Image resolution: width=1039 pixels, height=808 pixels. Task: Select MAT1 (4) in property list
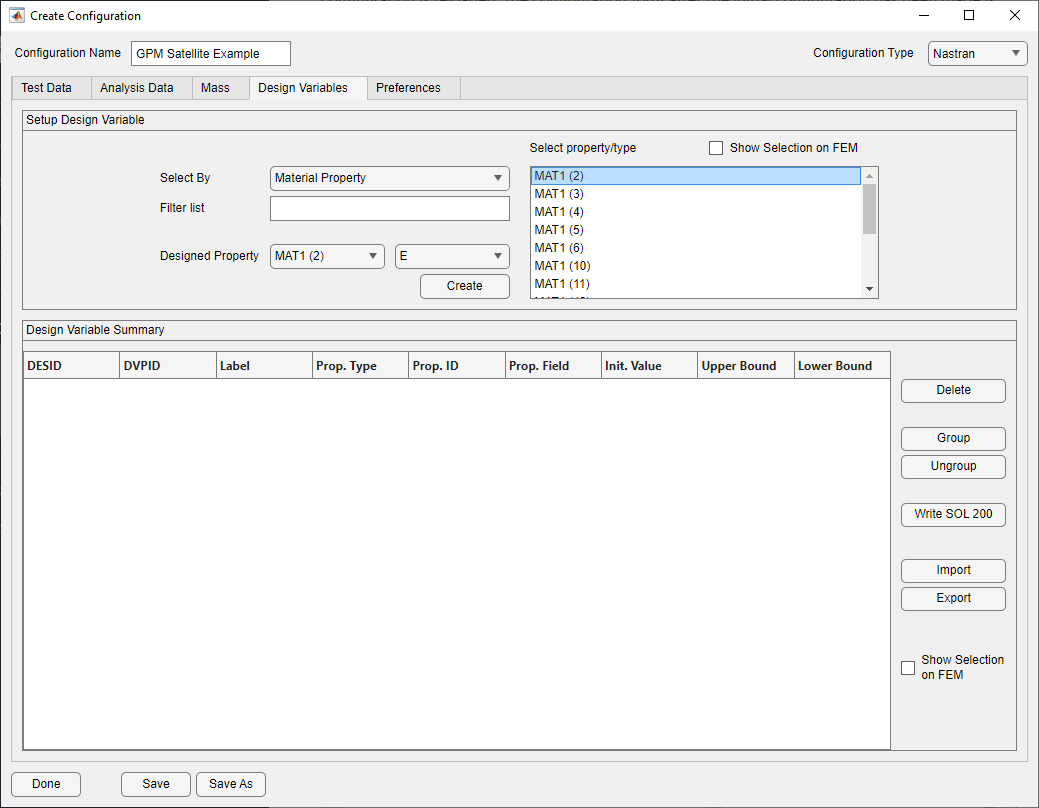696,211
